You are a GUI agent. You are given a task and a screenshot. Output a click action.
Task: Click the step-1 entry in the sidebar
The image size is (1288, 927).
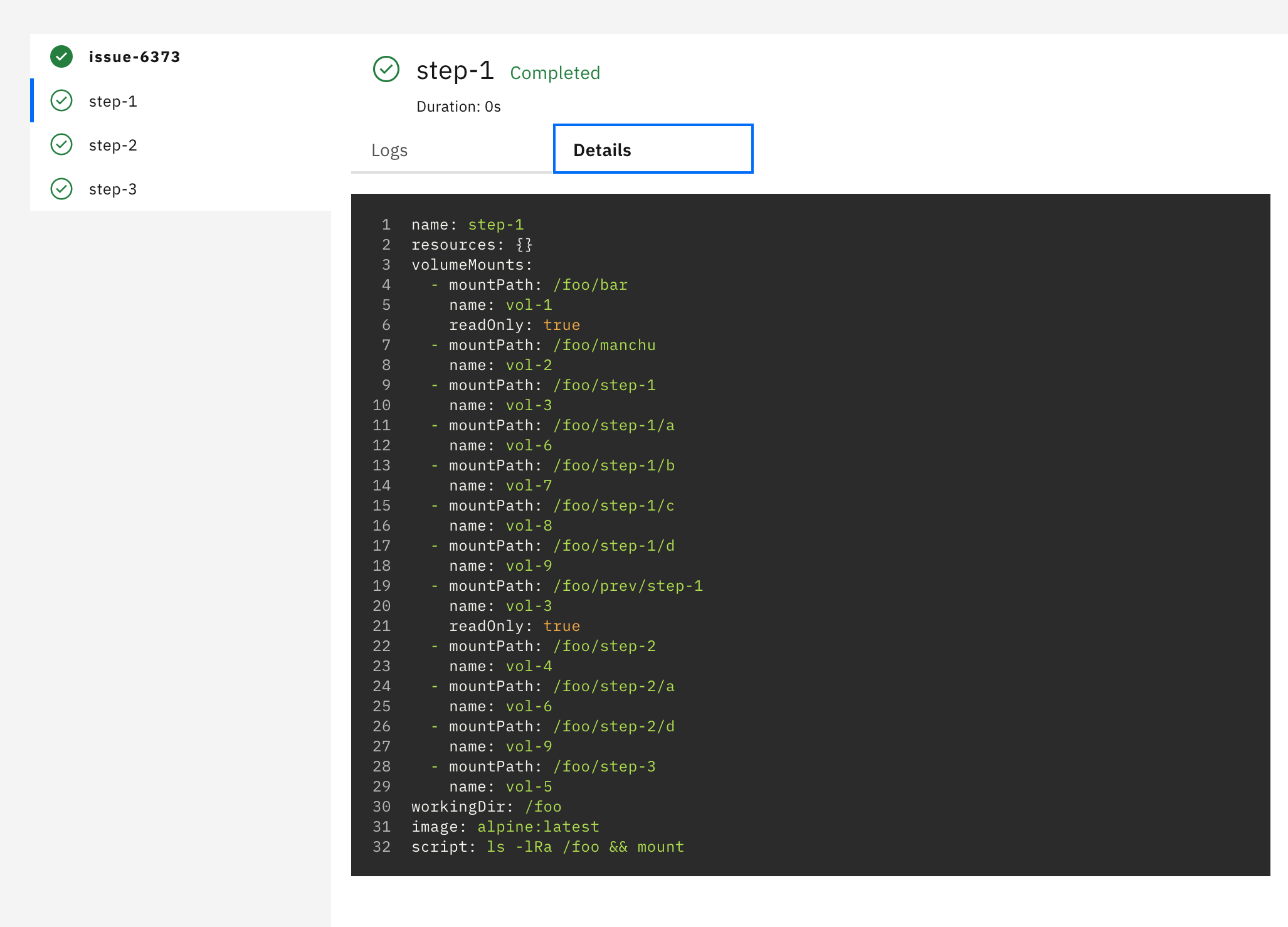tap(113, 100)
